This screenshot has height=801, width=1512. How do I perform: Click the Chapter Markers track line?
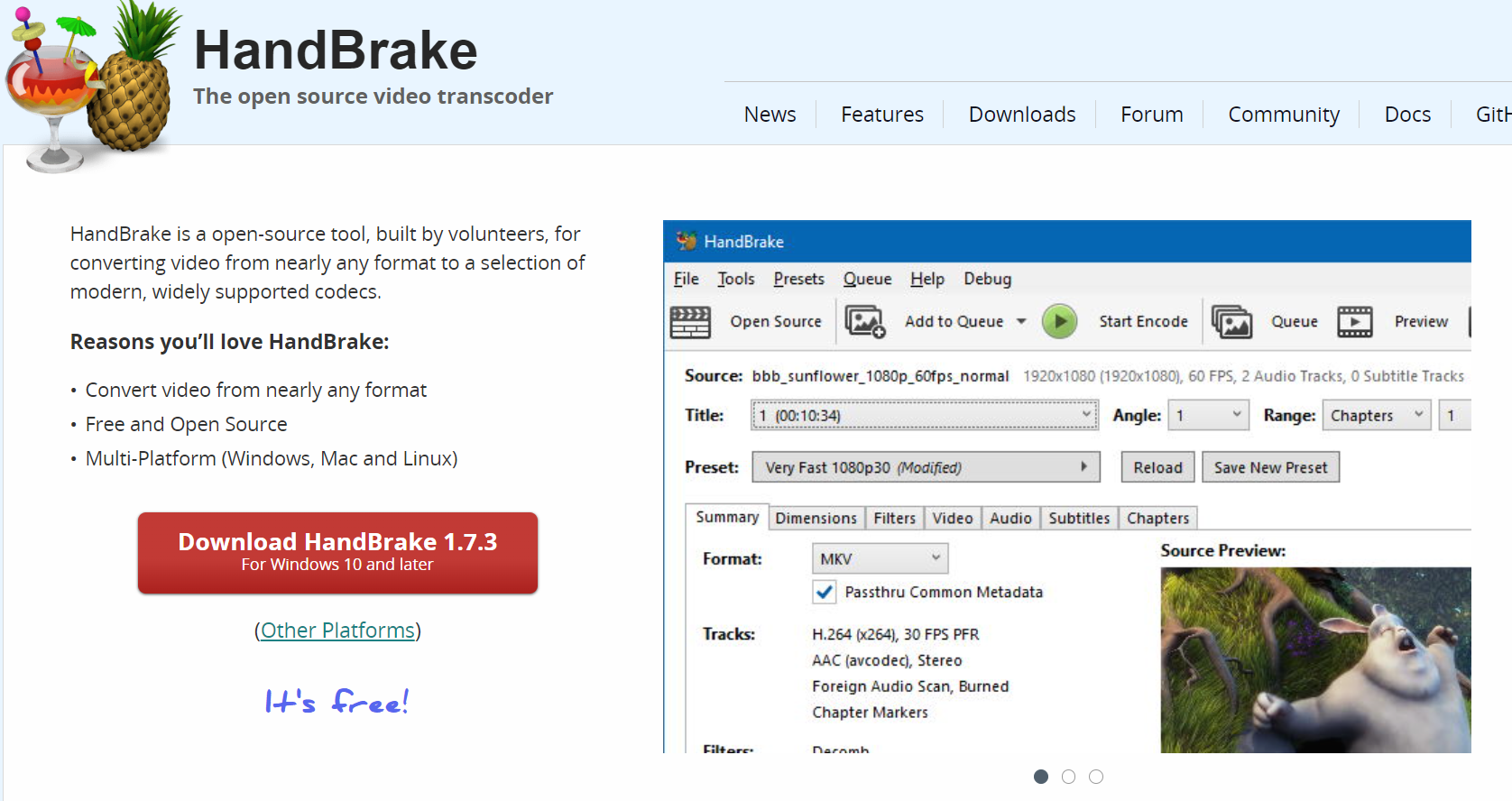pos(870,713)
